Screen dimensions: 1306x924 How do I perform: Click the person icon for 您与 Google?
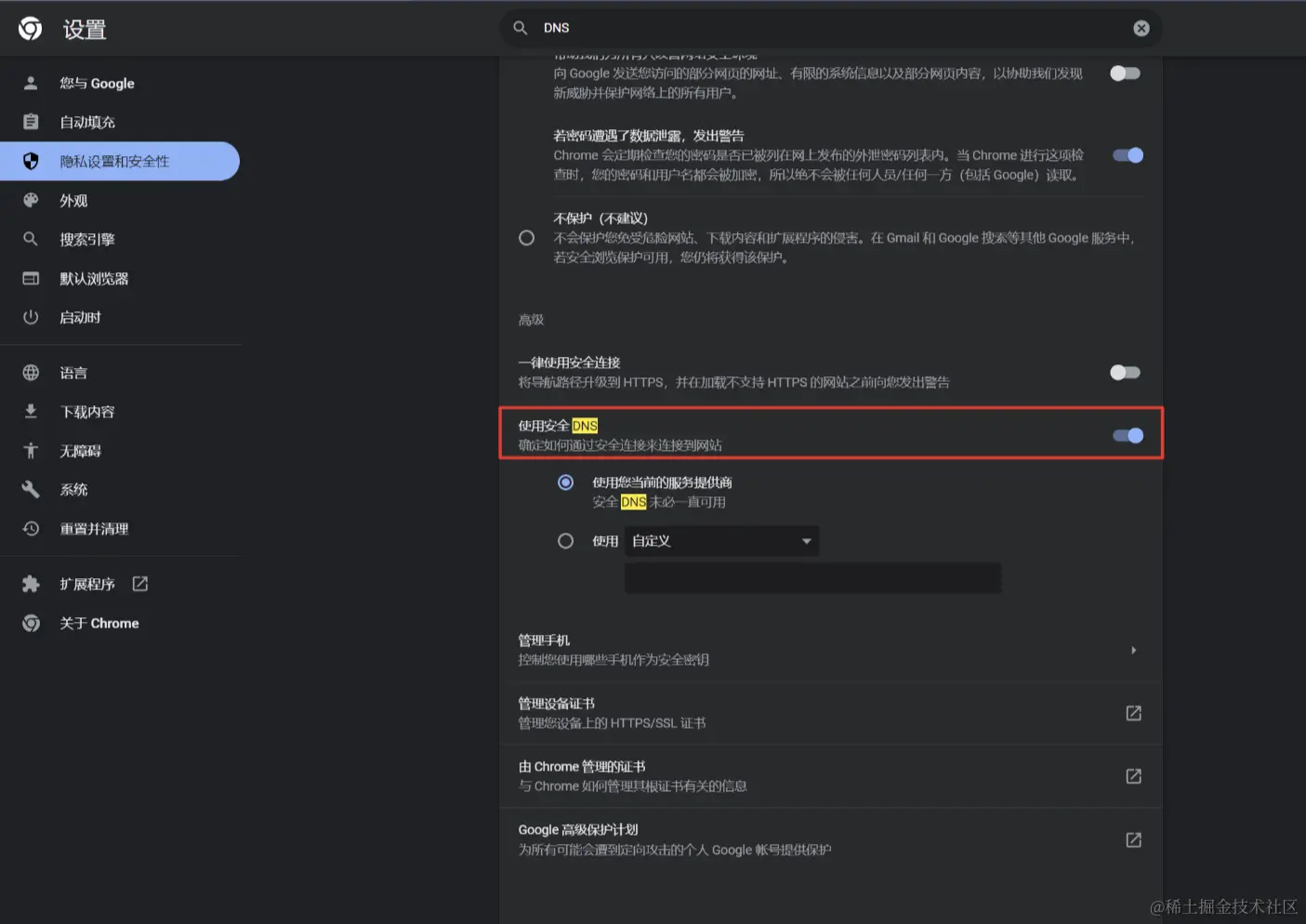click(31, 83)
